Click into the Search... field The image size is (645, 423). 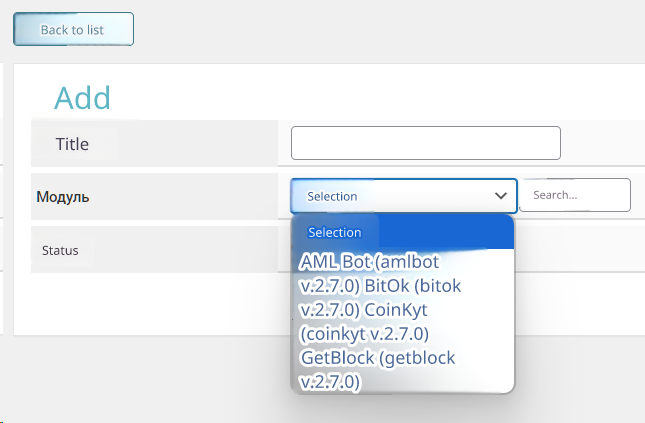pos(574,195)
